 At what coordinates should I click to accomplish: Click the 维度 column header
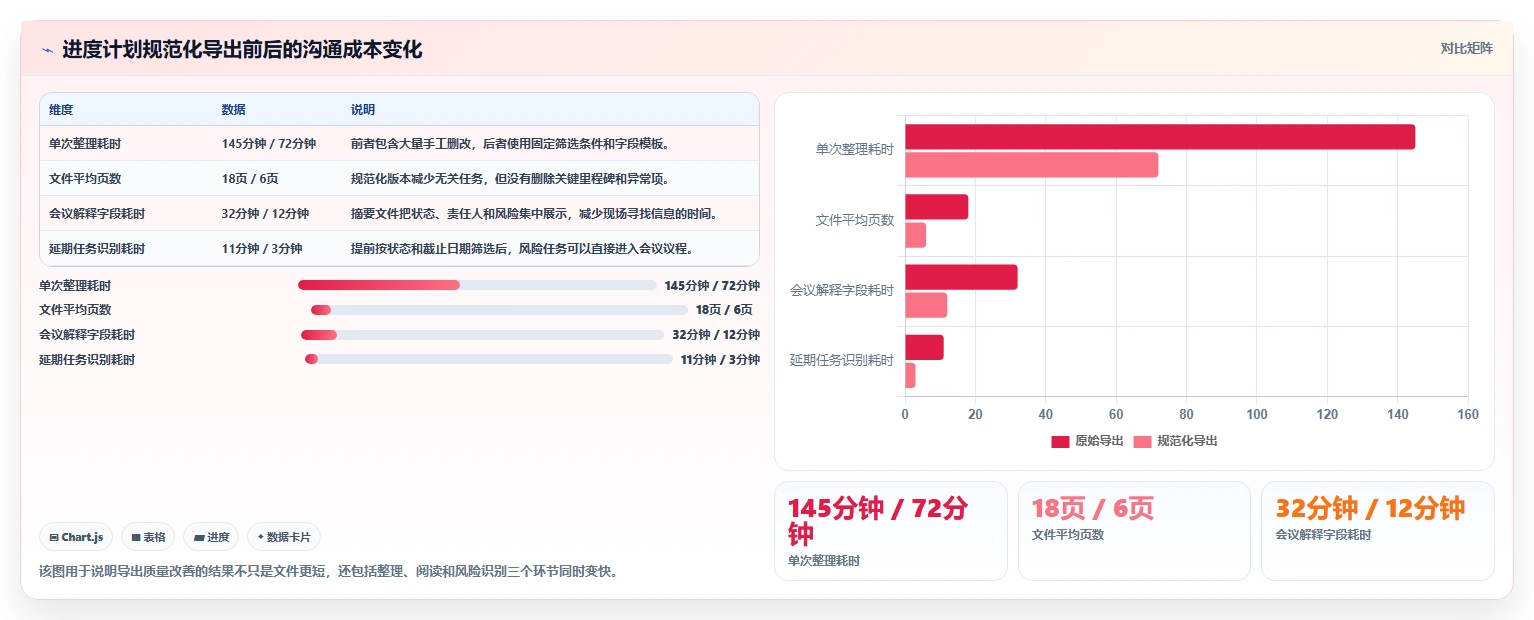61,110
